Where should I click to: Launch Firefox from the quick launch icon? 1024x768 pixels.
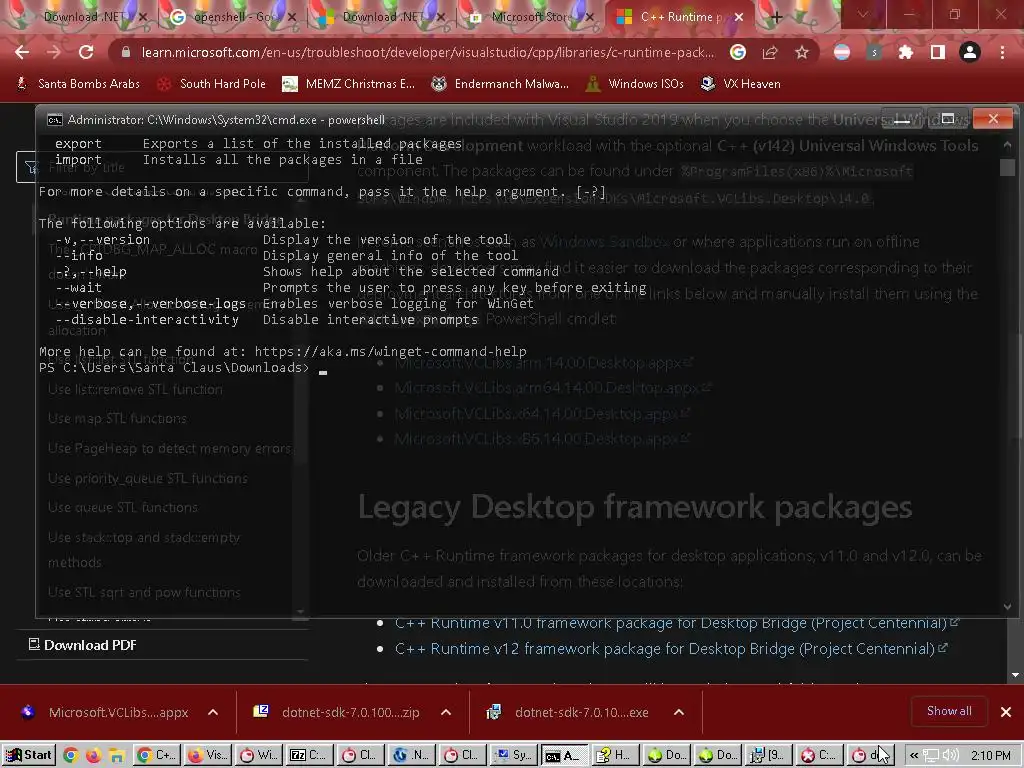coord(93,756)
